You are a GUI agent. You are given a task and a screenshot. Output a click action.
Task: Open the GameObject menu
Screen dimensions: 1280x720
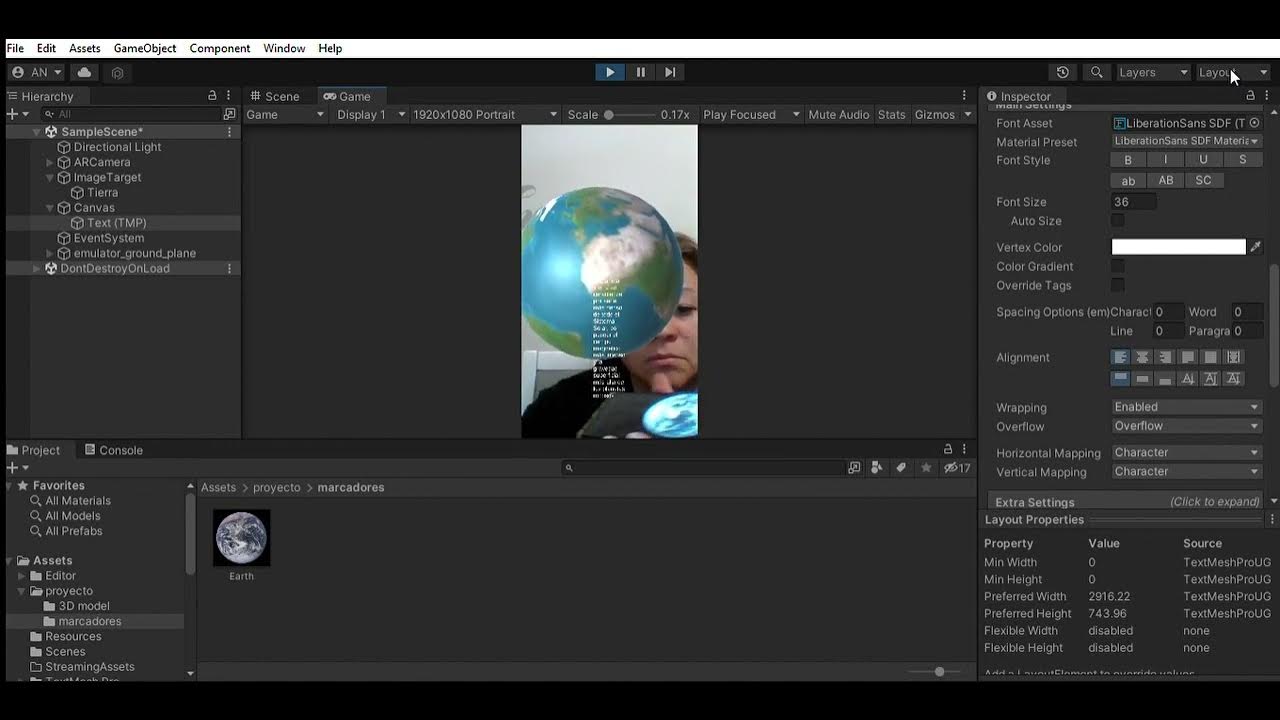pos(145,48)
